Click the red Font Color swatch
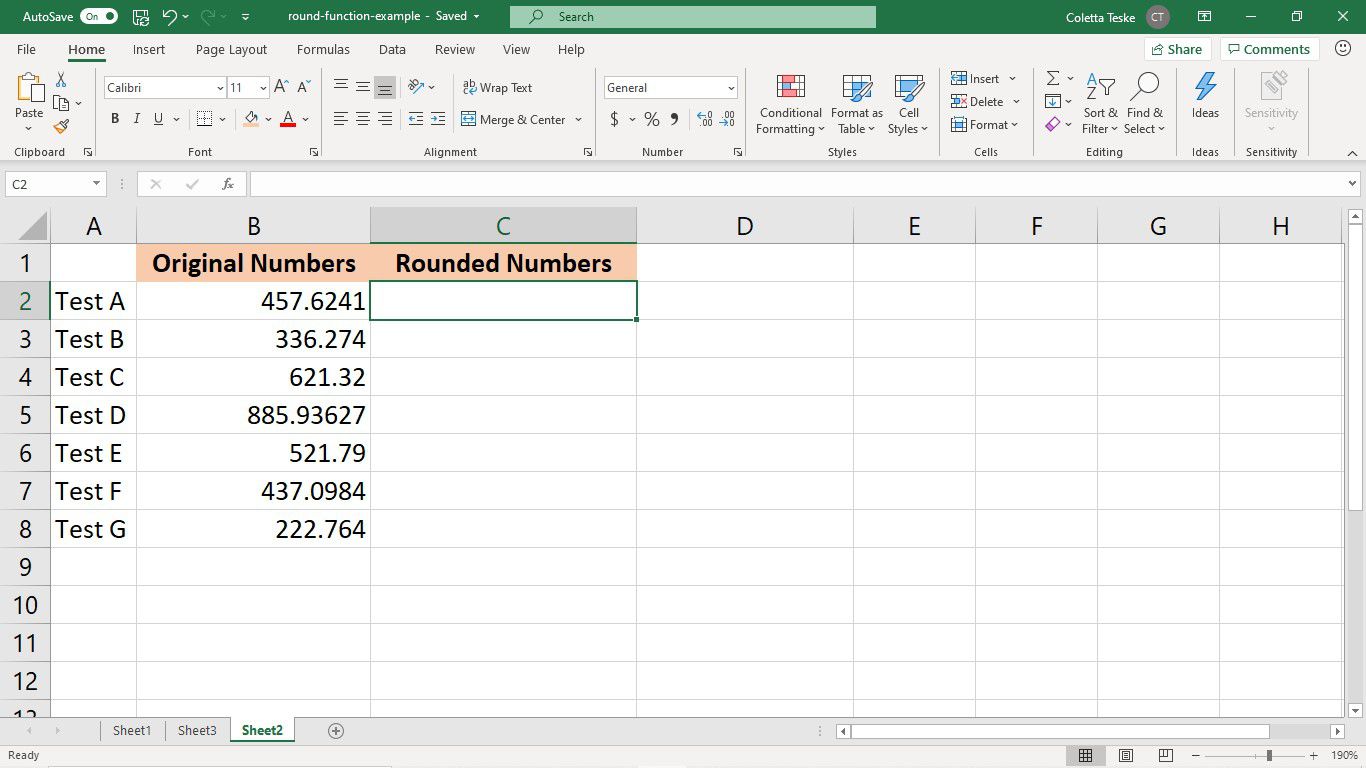 288,119
